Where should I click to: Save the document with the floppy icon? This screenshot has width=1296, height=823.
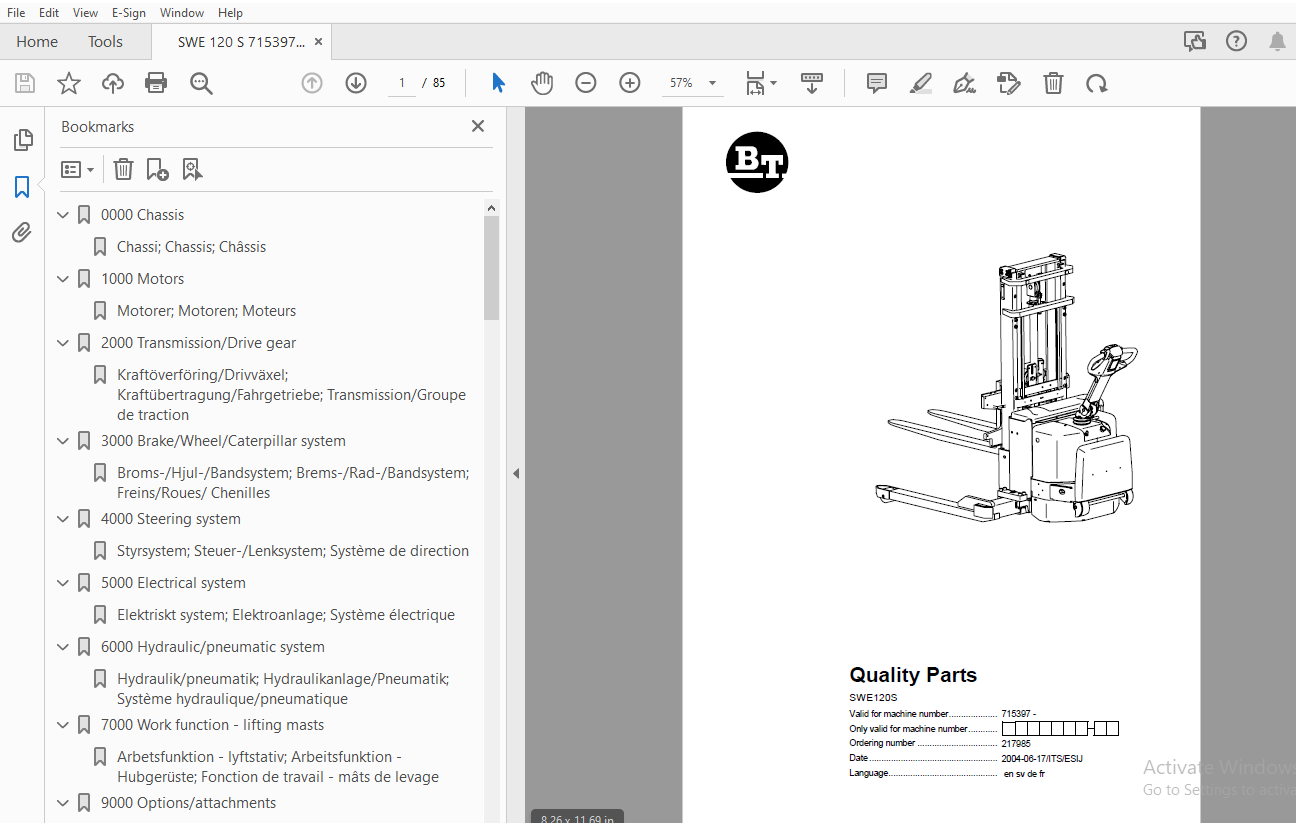point(24,83)
